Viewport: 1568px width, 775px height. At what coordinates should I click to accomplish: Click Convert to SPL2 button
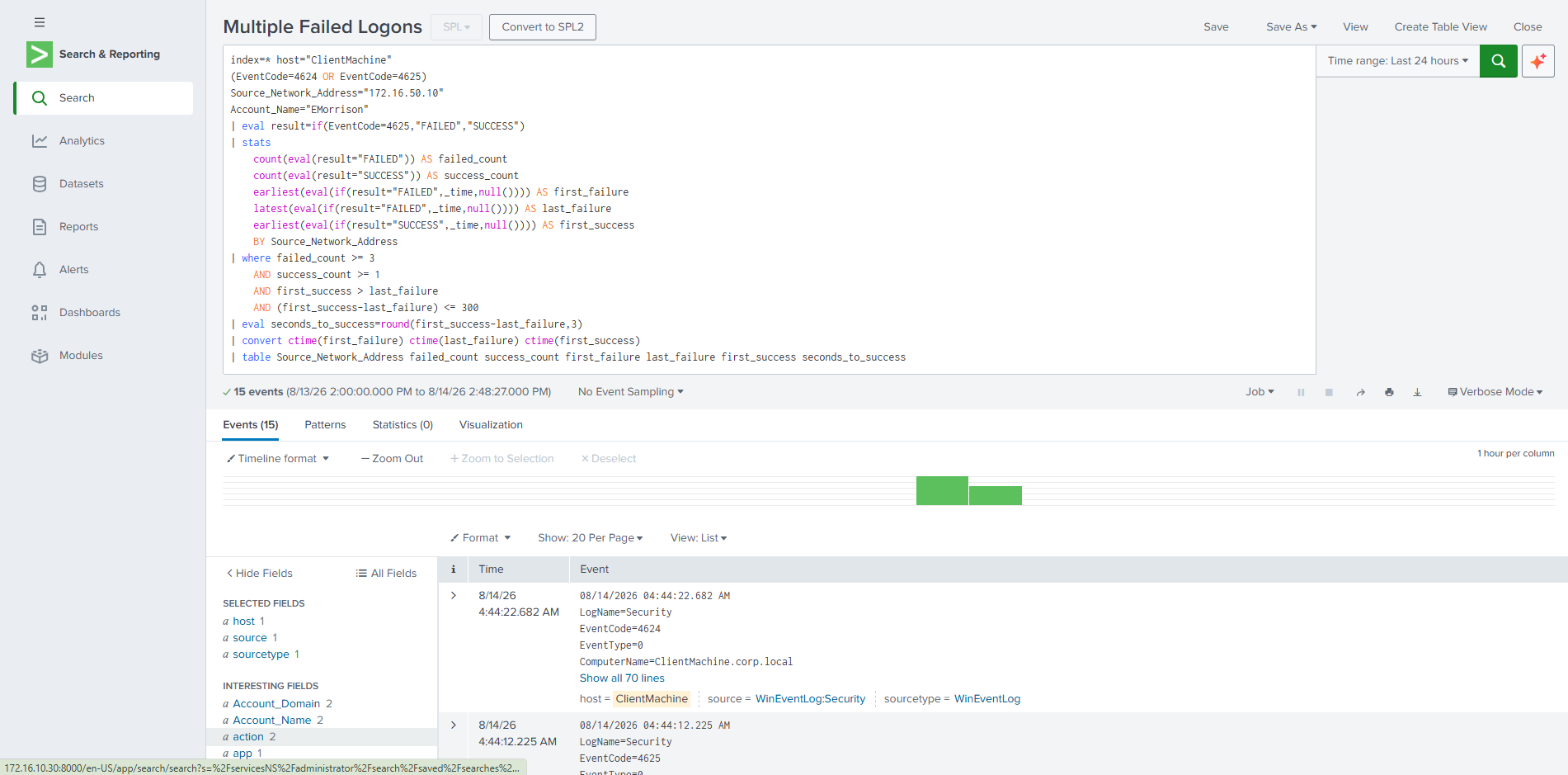[x=543, y=27]
